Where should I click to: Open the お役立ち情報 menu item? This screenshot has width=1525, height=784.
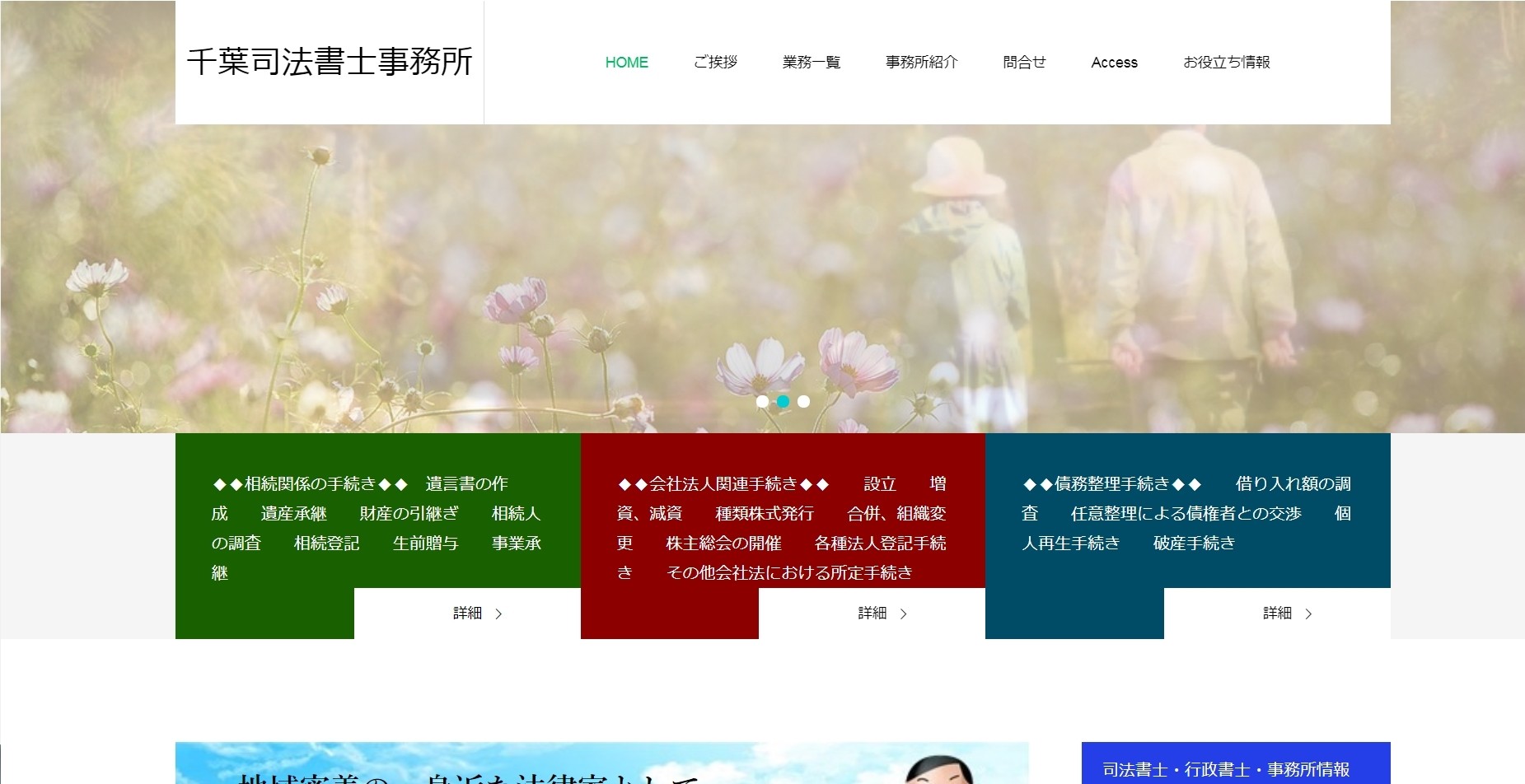pos(1226,63)
